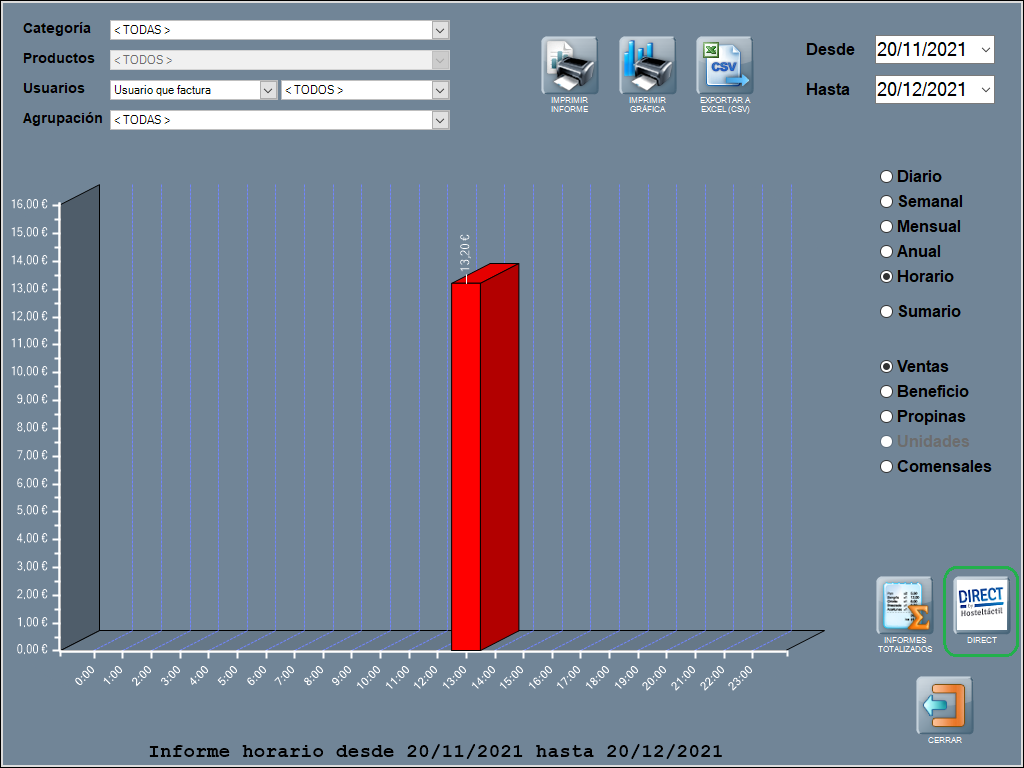Open Informes Totalizados report icon

(x=904, y=605)
